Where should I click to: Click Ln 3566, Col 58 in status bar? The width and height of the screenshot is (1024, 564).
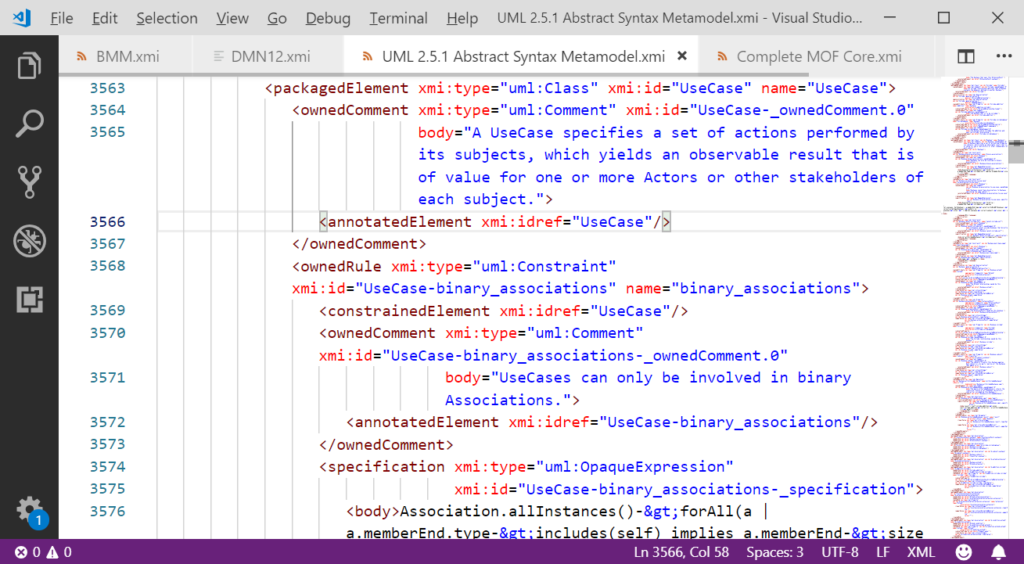click(681, 552)
